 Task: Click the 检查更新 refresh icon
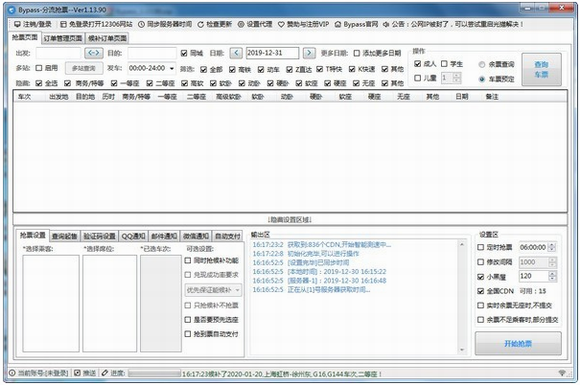[x=200, y=24]
